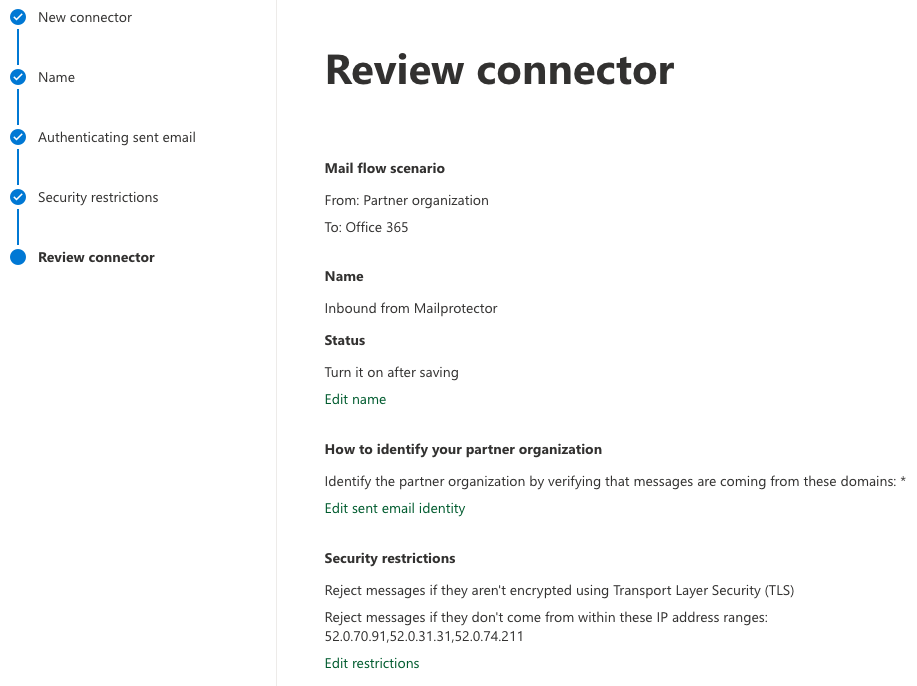Click the solid blue Review connector step dot
The image size is (917, 686).
point(18,257)
